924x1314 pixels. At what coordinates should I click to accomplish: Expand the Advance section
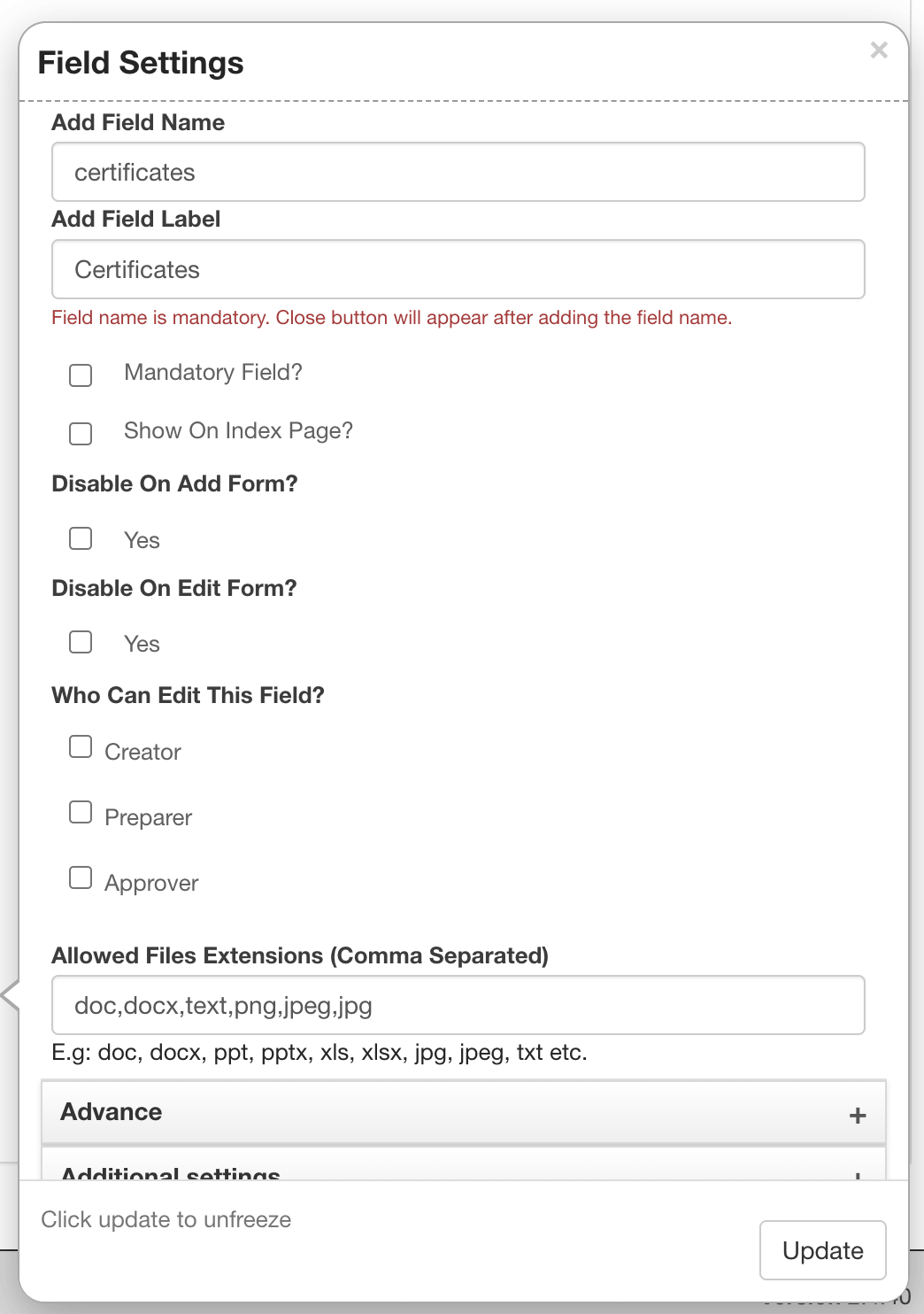coord(464,1112)
